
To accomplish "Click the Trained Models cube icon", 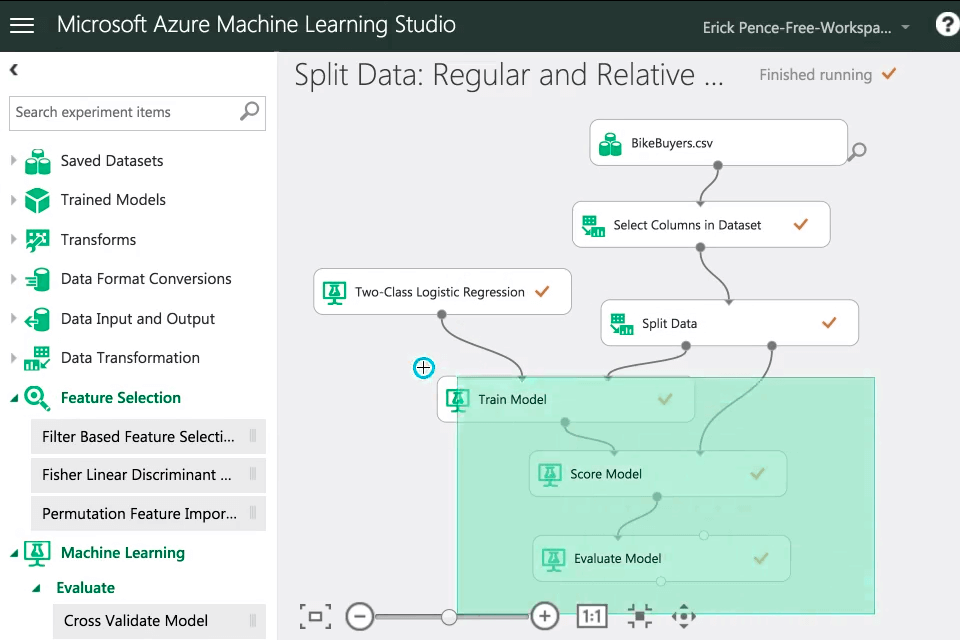I will point(37,200).
